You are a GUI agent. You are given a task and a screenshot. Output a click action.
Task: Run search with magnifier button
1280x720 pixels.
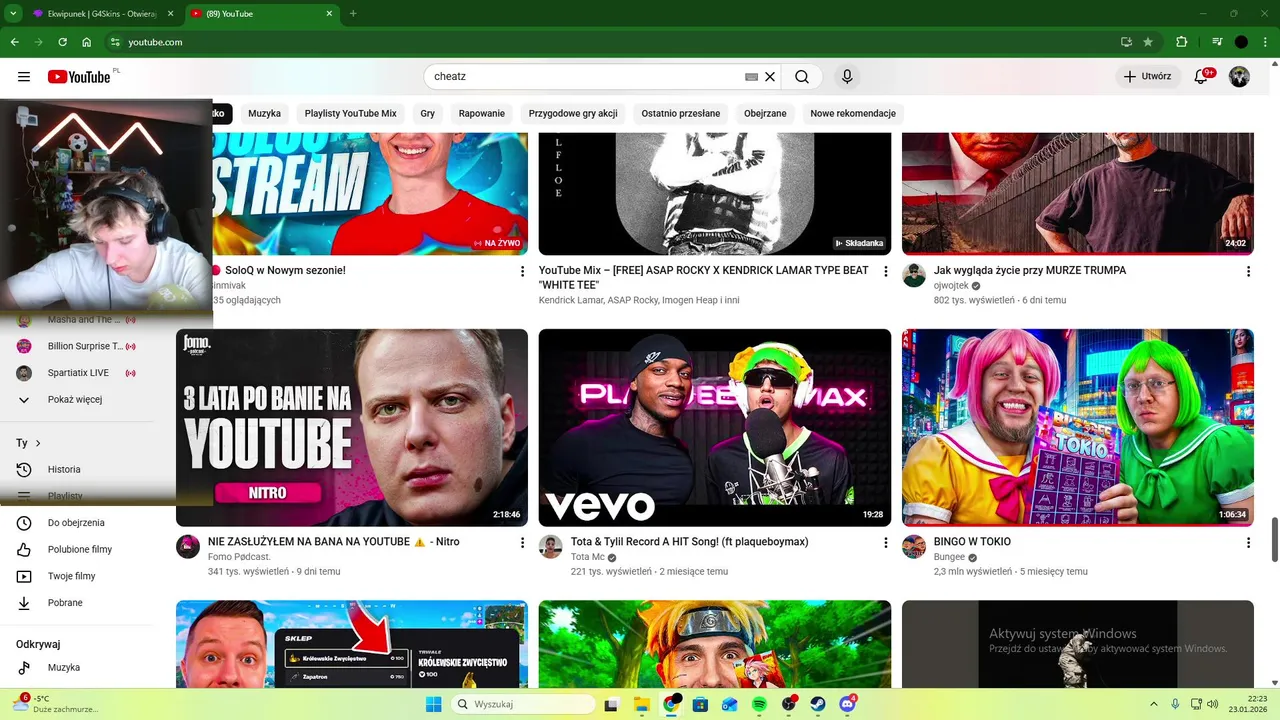pos(802,77)
